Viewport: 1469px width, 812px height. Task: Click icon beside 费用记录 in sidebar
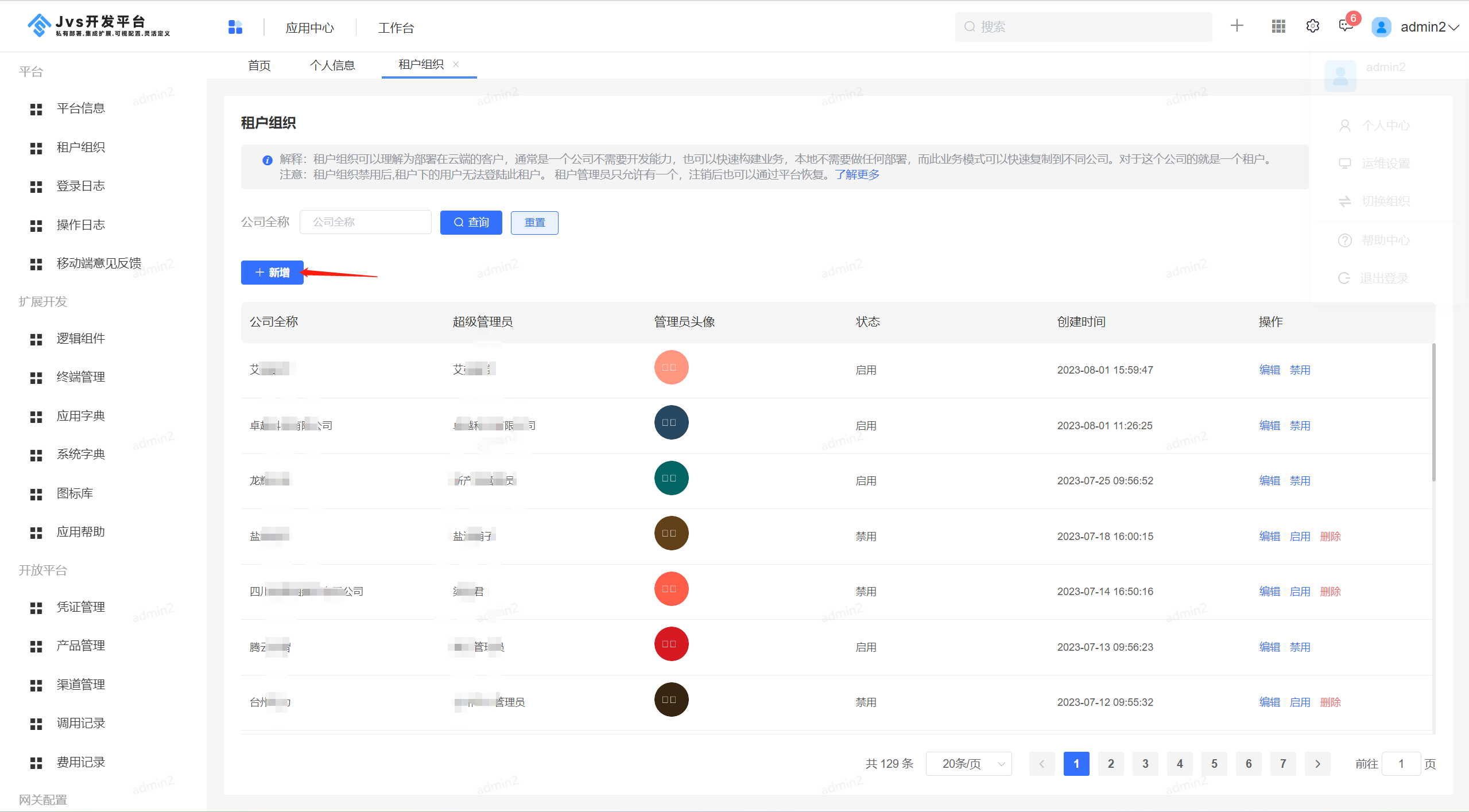click(36, 763)
